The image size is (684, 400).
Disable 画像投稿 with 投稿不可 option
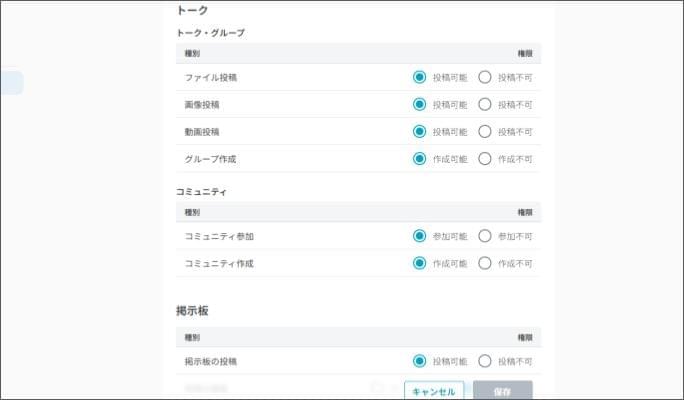click(485, 104)
